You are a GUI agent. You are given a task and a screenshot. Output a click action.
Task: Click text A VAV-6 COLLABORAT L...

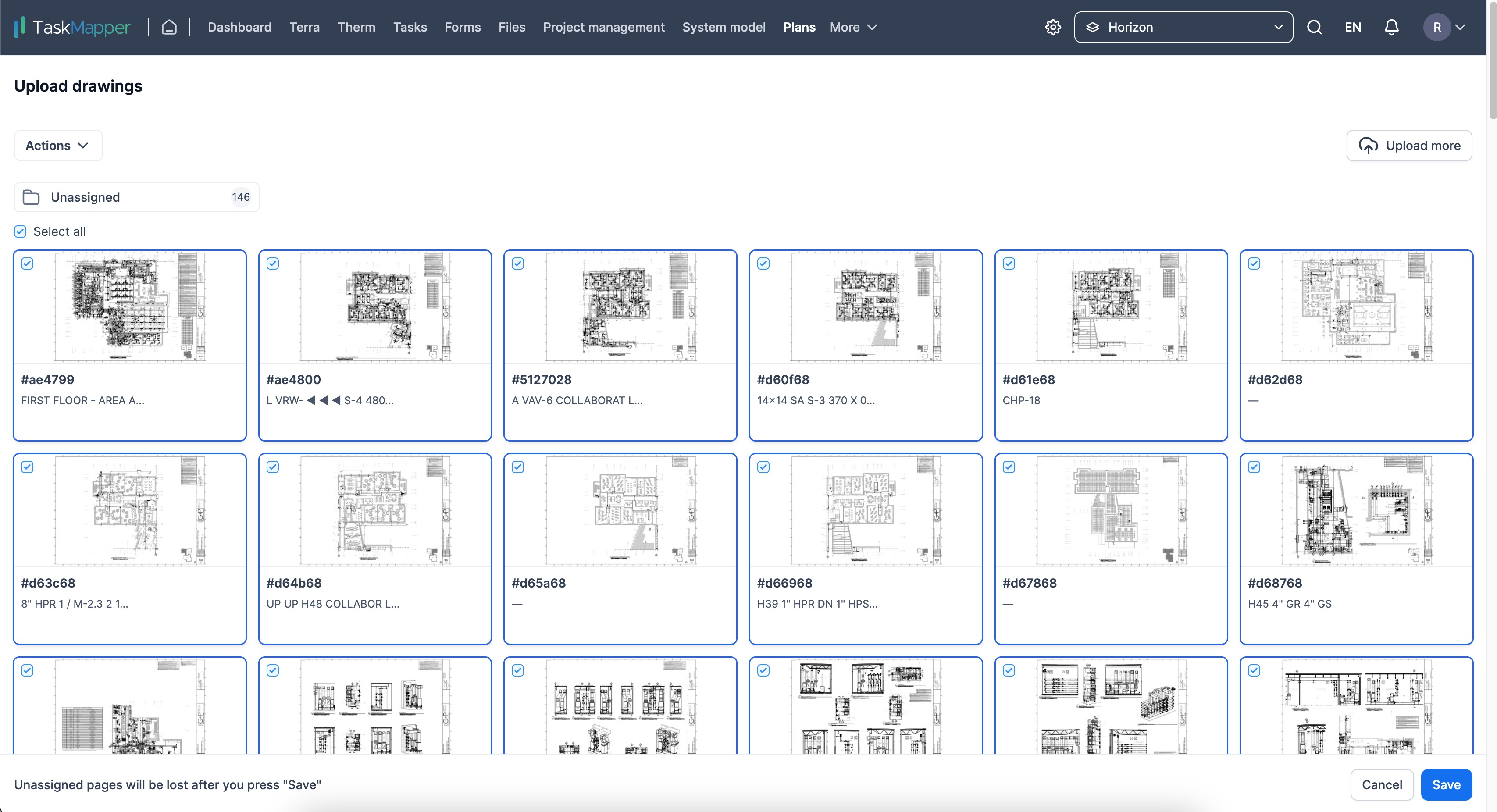pyautogui.click(x=577, y=400)
